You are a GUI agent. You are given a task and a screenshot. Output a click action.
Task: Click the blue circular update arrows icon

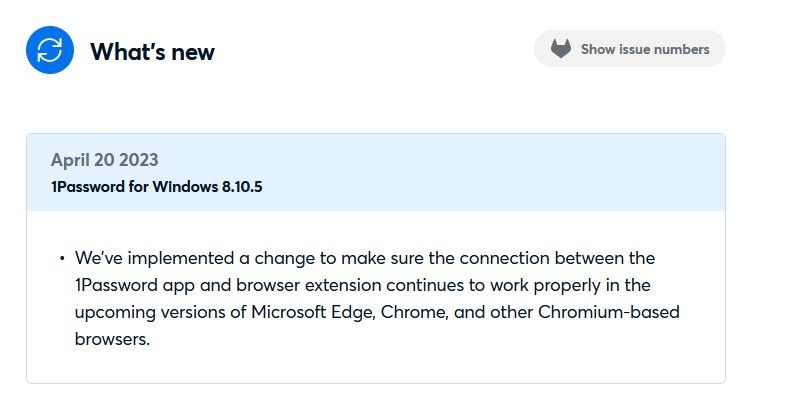click(x=51, y=50)
